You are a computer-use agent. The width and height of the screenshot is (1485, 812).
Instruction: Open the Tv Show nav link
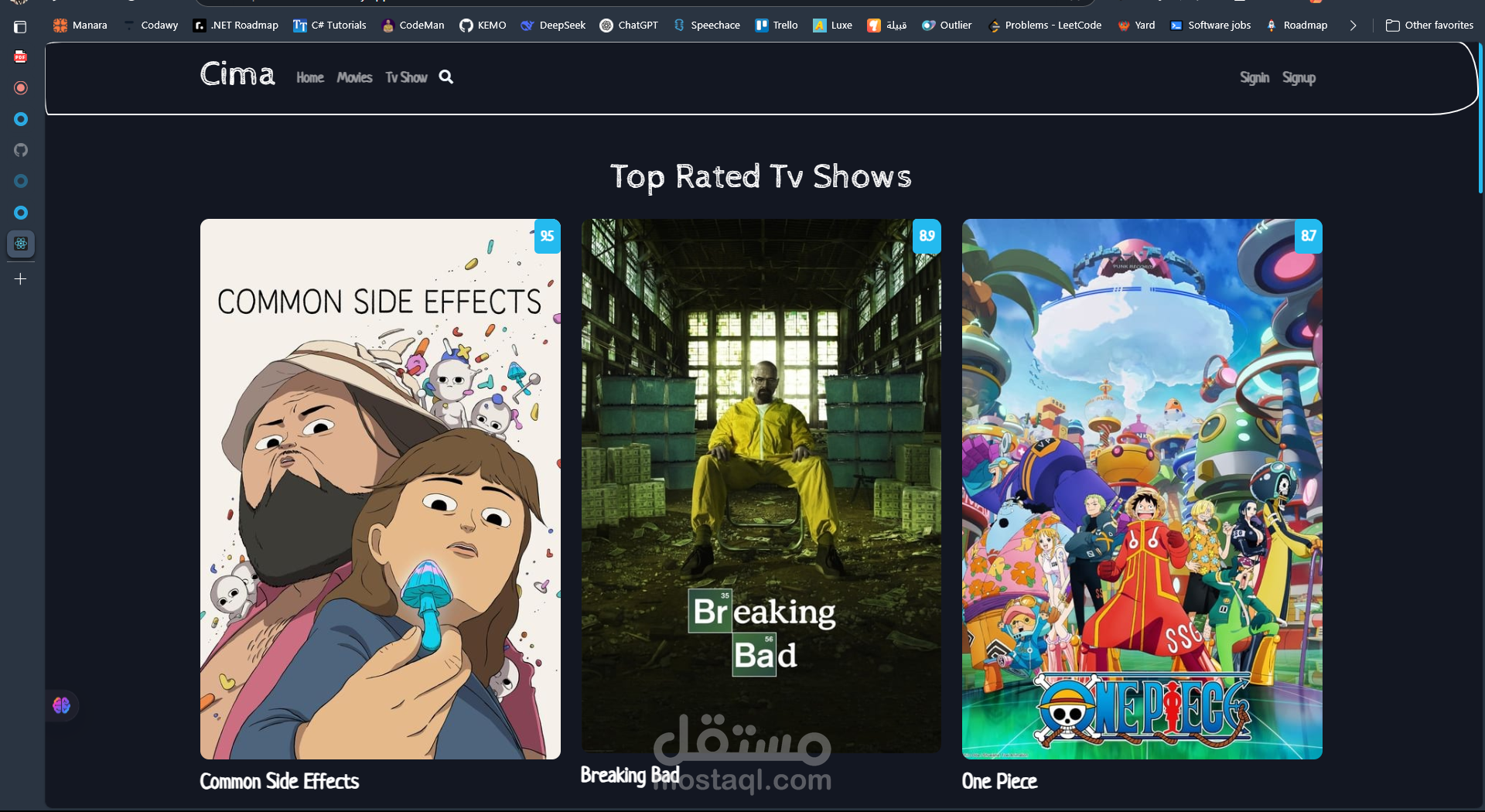point(406,77)
